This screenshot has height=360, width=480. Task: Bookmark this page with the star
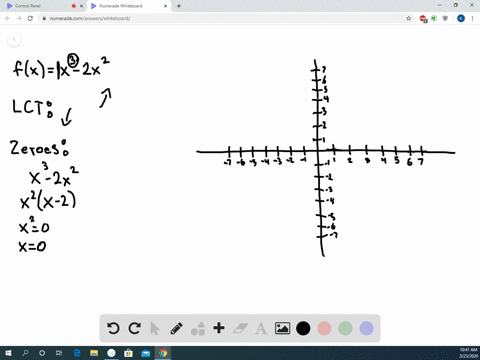(x=409, y=18)
